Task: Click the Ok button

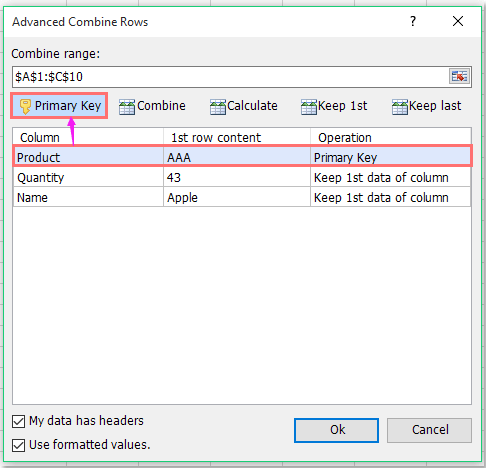Action: [x=336, y=430]
